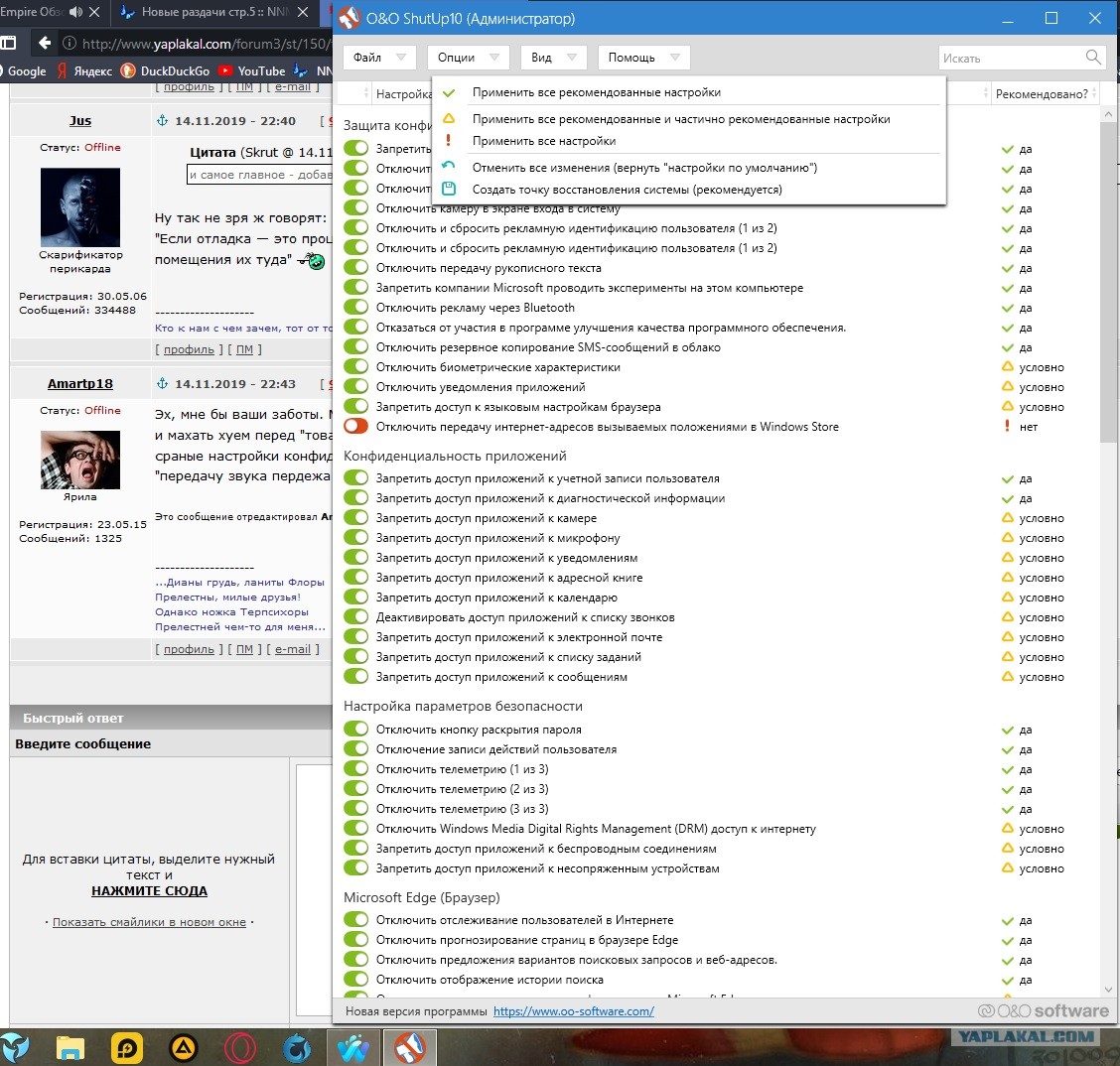The image size is (1120, 1066).
Task: Toggle the password reveal button setting
Action: 355,729
